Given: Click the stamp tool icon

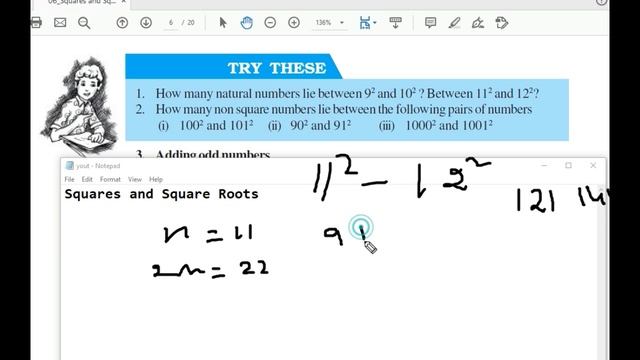Looking at the screenshot, I should (x=502, y=23).
